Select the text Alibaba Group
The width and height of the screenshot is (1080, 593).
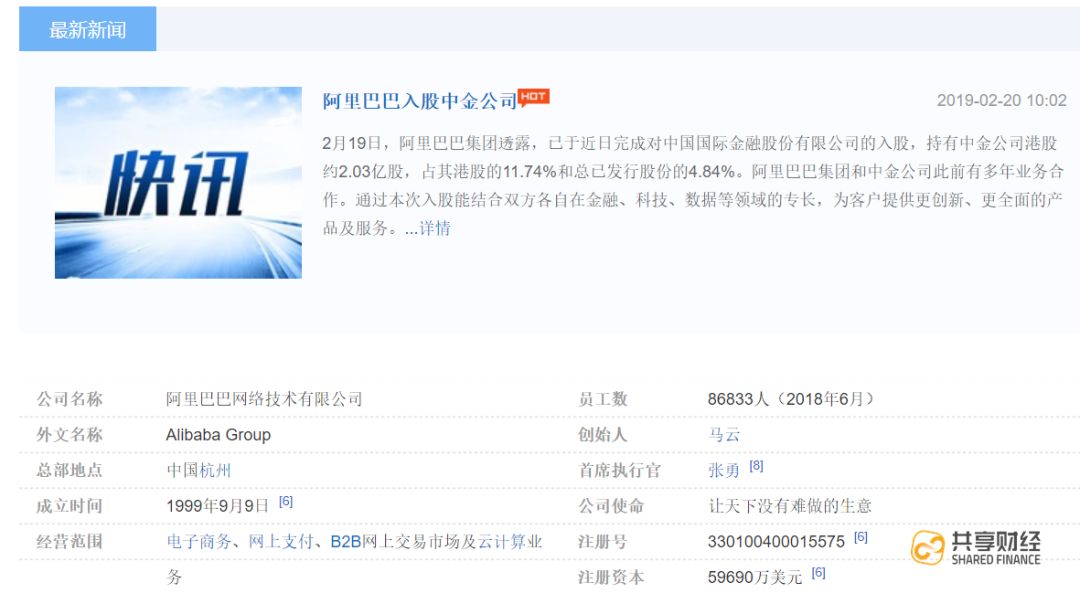(x=218, y=435)
